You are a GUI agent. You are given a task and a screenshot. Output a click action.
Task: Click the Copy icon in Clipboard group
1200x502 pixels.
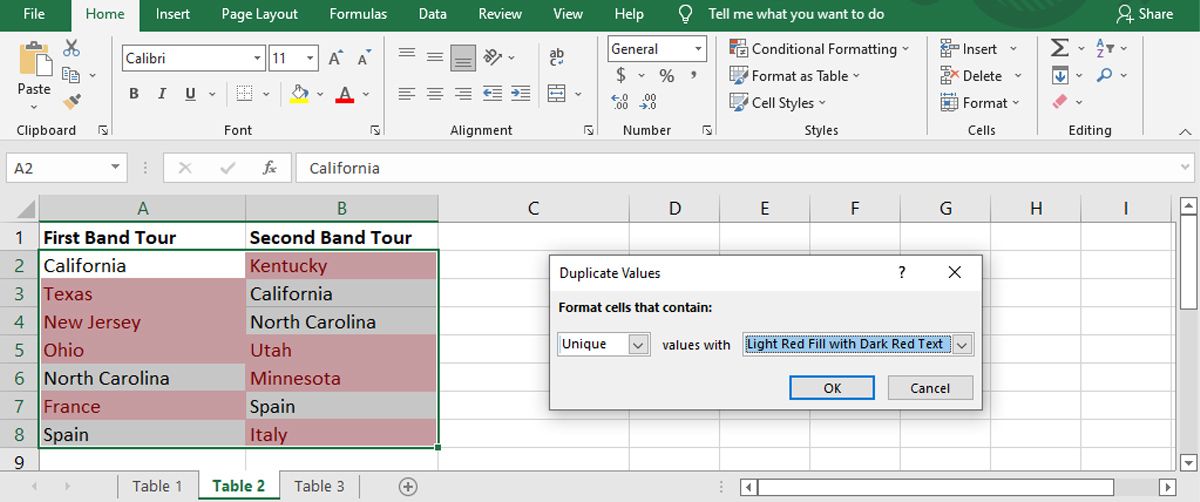coord(71,75)
